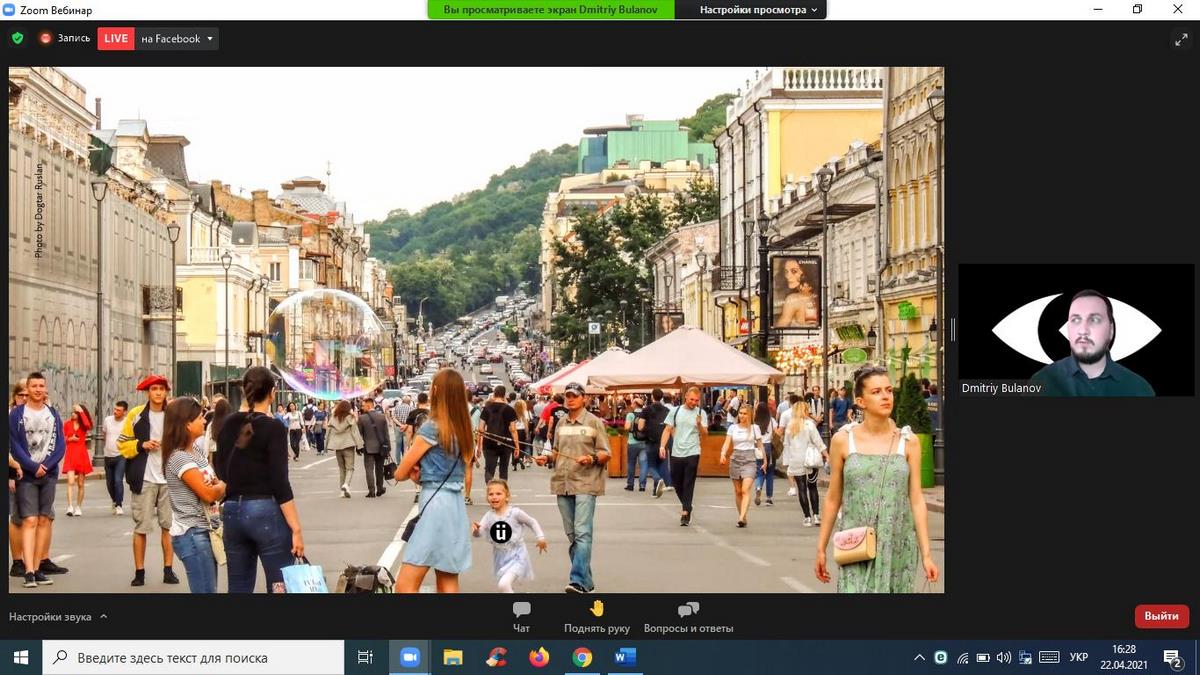Open Microsoft Word from the taskbar

pos(625,657)
